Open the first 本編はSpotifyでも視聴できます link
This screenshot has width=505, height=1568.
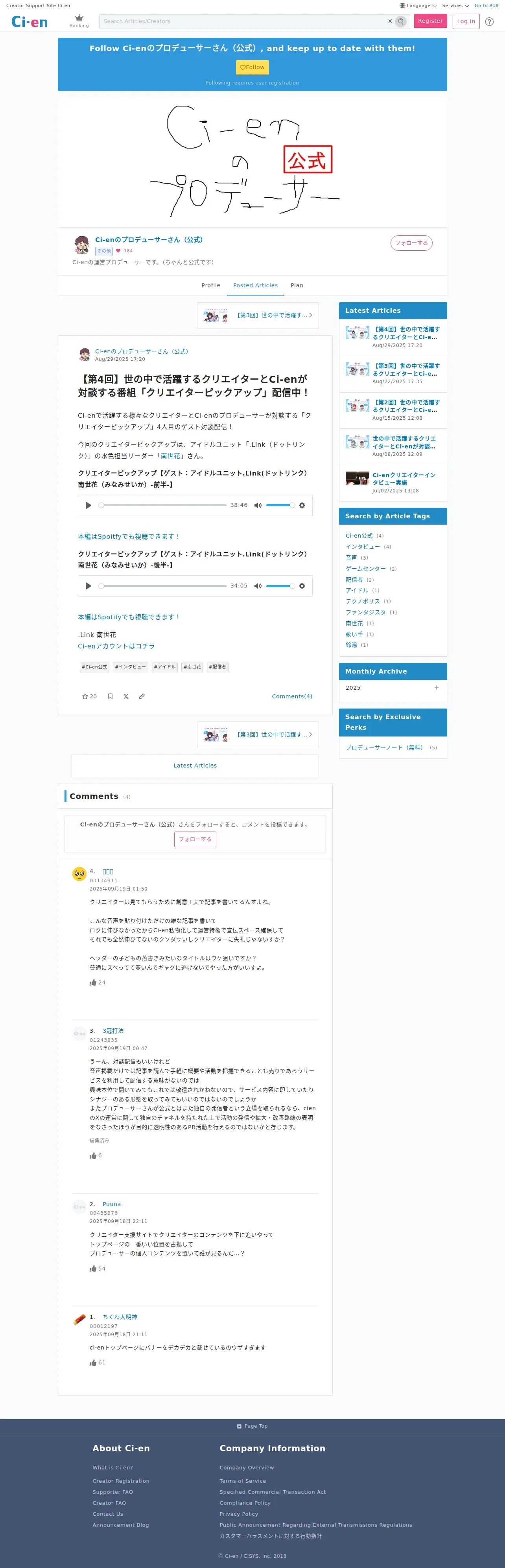click(129, 537)
